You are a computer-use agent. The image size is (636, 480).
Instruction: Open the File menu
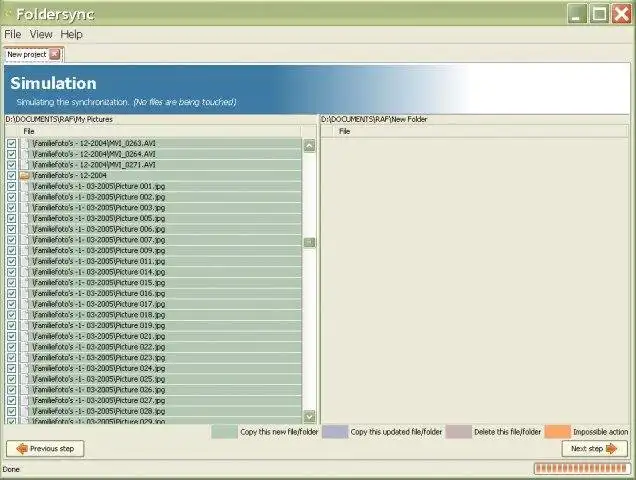[x=13, y=34]
